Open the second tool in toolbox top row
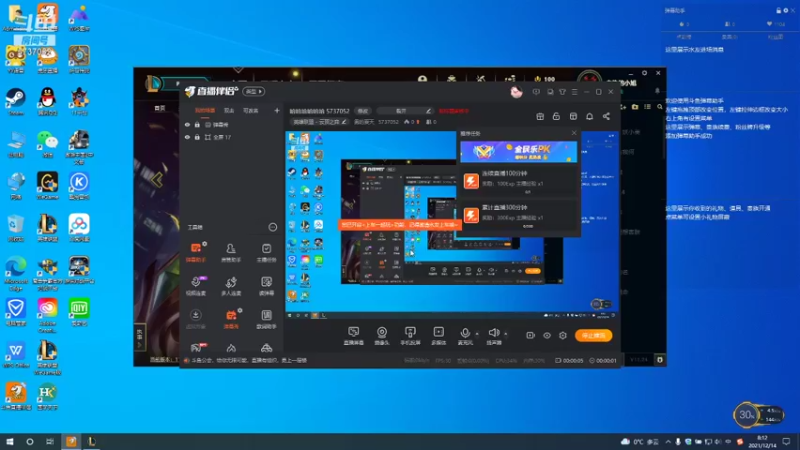This screenshot has height=450, width=800. coord(231,253)
